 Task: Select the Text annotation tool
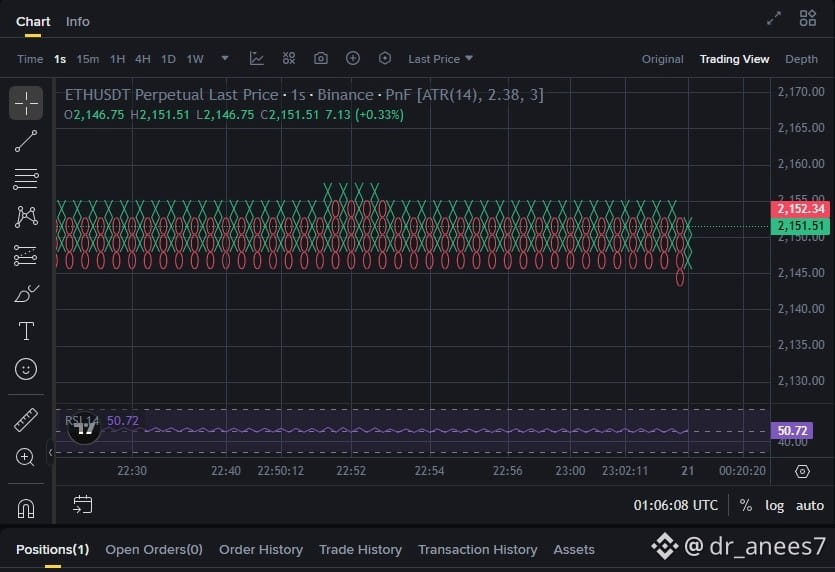[x=26, y=331]
